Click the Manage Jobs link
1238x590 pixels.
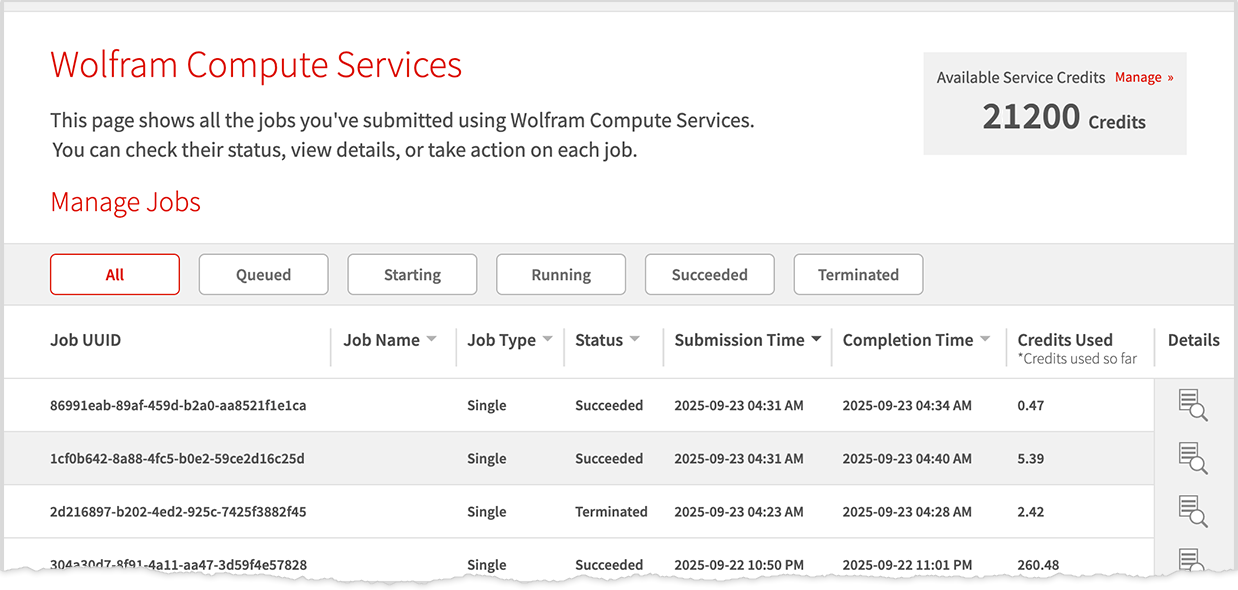tap(125, 202)
